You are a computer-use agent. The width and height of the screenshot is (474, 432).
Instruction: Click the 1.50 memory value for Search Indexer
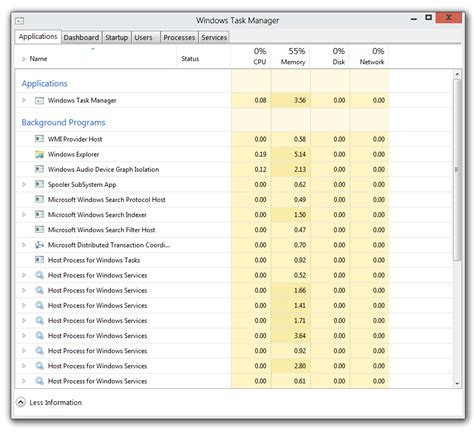(300, 215)
